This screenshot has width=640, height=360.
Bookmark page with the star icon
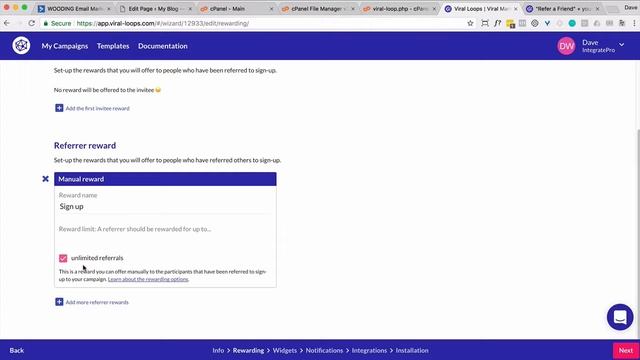coord(470,23)
